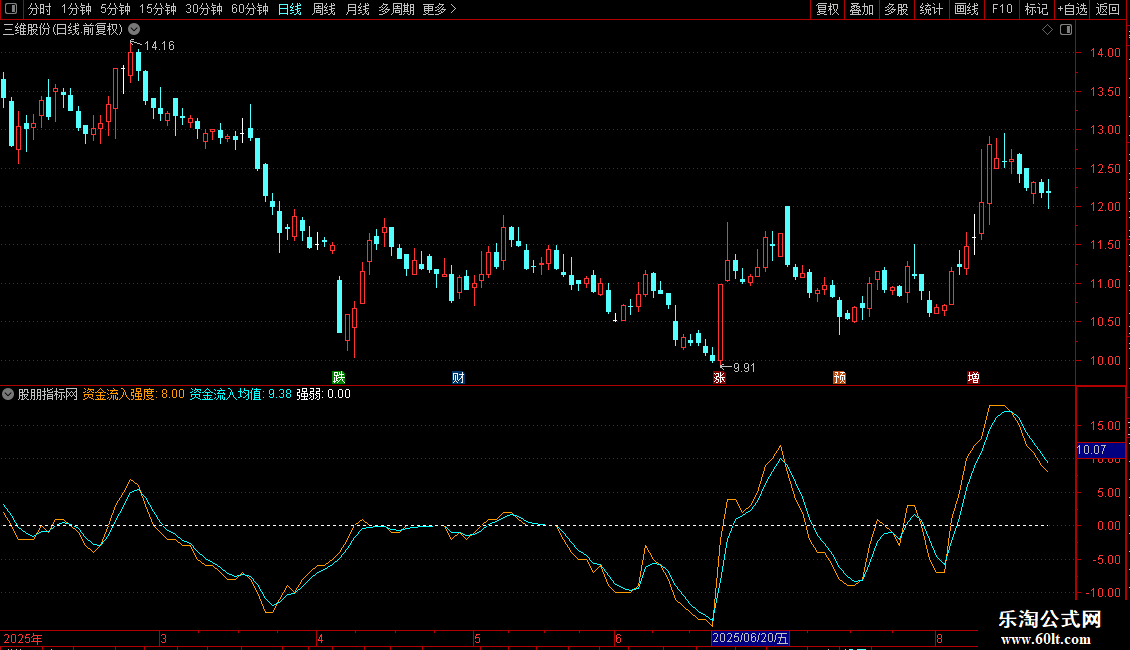1130x650 pixels.
Task: Switch to 日线 daily chart
Action: pos(290,9)
